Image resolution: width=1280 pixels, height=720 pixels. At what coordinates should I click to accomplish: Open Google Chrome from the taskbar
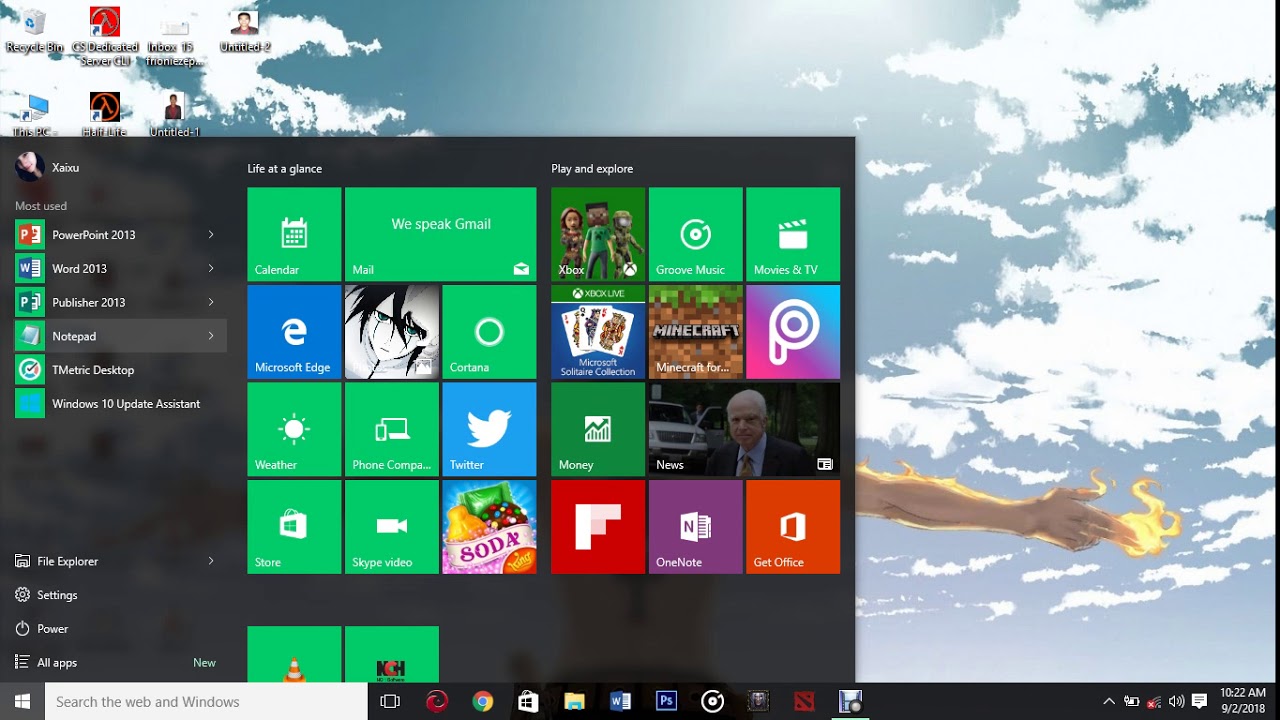click(x=483, y=702)
